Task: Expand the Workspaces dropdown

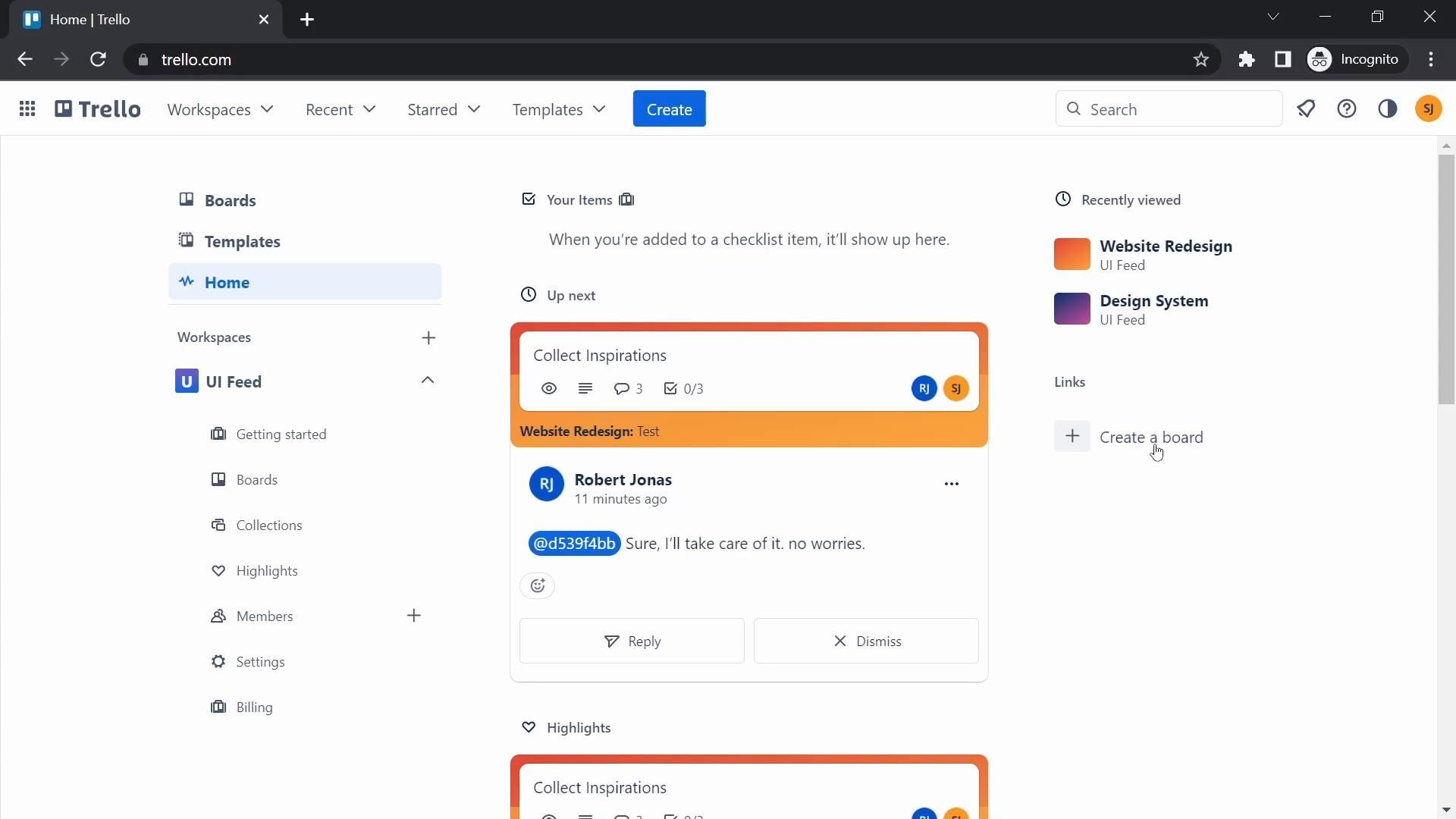Action: (220, 109)
